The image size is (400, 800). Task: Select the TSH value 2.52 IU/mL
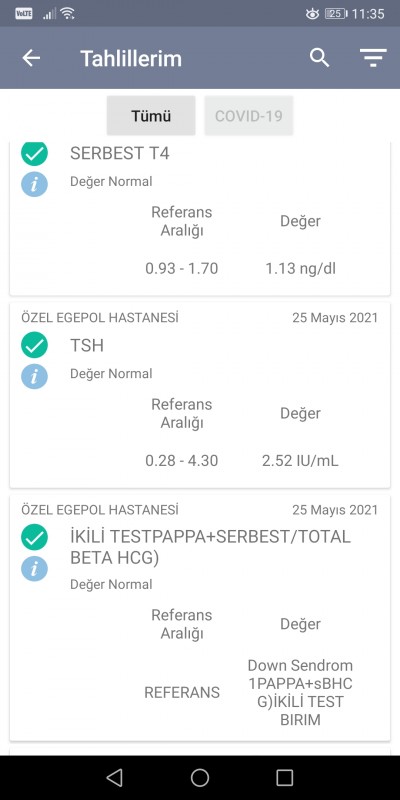click(300, 461)
